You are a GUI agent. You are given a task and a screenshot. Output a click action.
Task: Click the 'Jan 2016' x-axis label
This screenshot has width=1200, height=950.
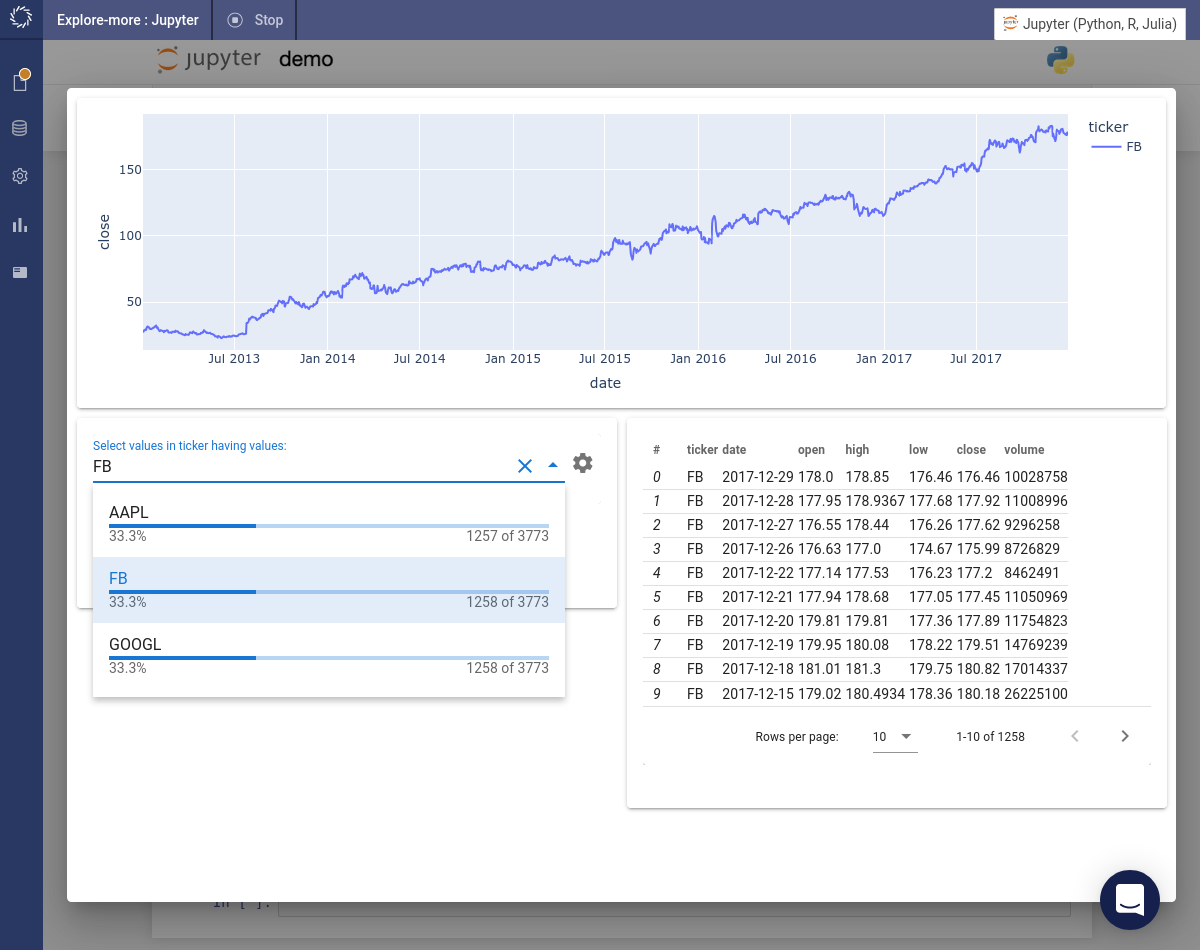[x=698, y=359]
